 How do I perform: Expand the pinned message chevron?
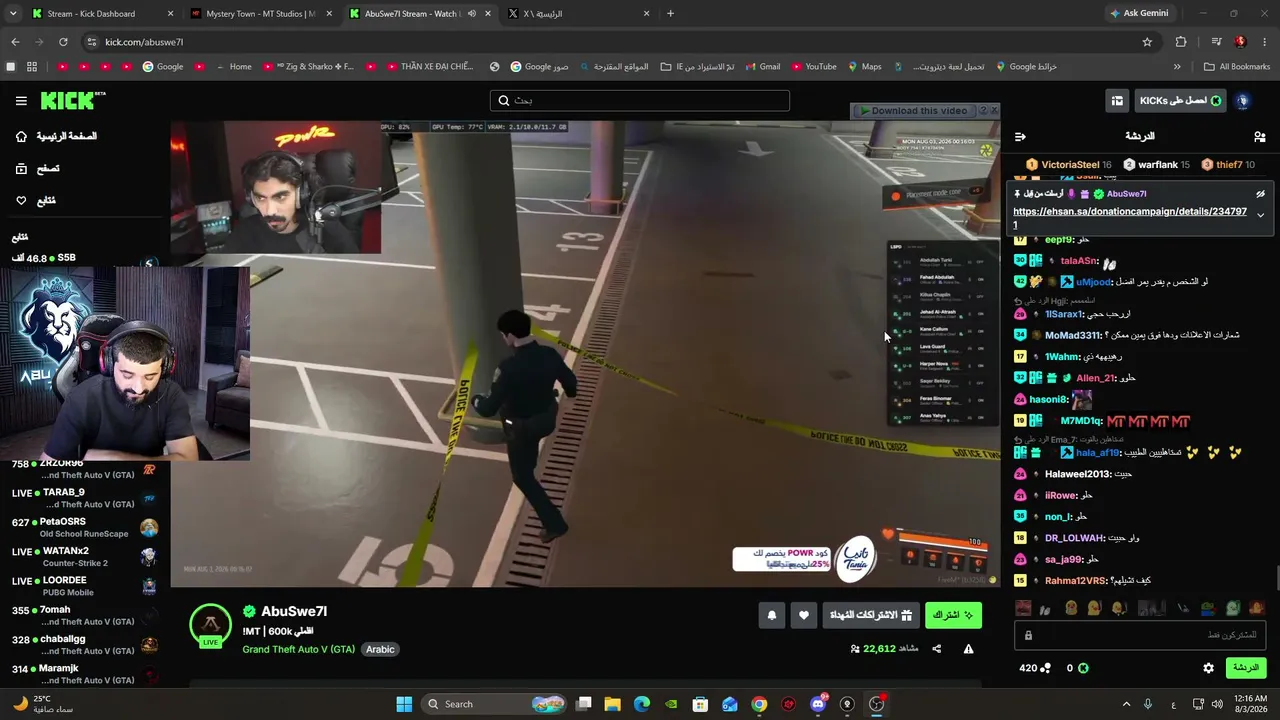coord(1260,215)
